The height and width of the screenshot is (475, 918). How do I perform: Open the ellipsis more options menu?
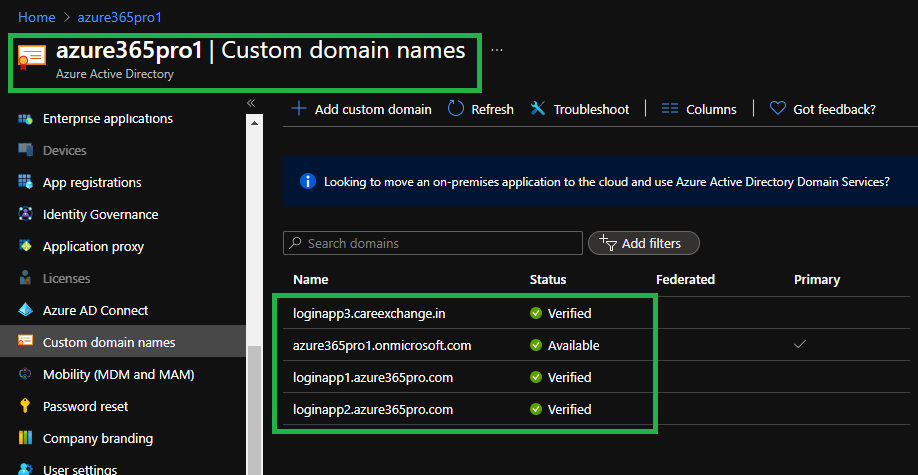tap(497, 50)
